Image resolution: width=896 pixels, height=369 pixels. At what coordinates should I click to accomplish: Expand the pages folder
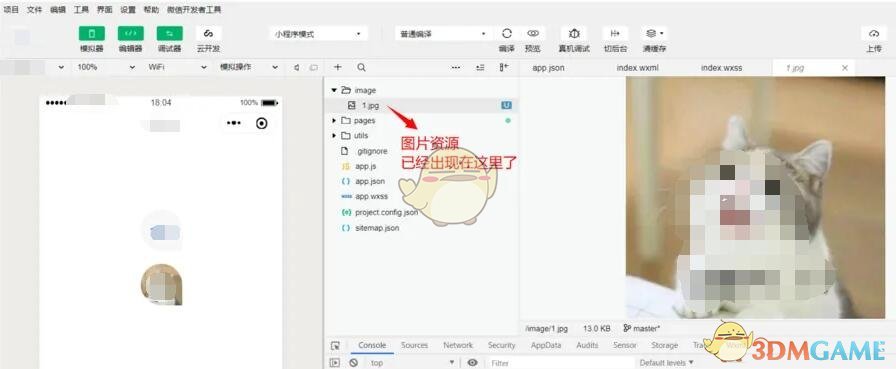334,121
